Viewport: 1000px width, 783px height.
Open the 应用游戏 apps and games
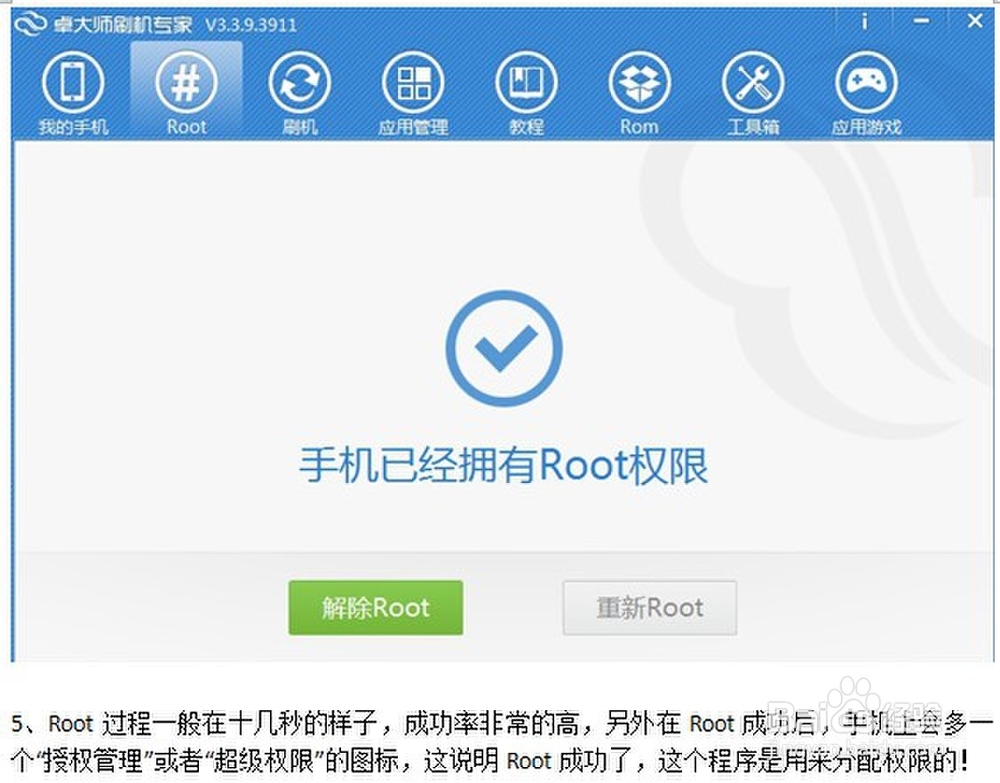click(866, 90)
